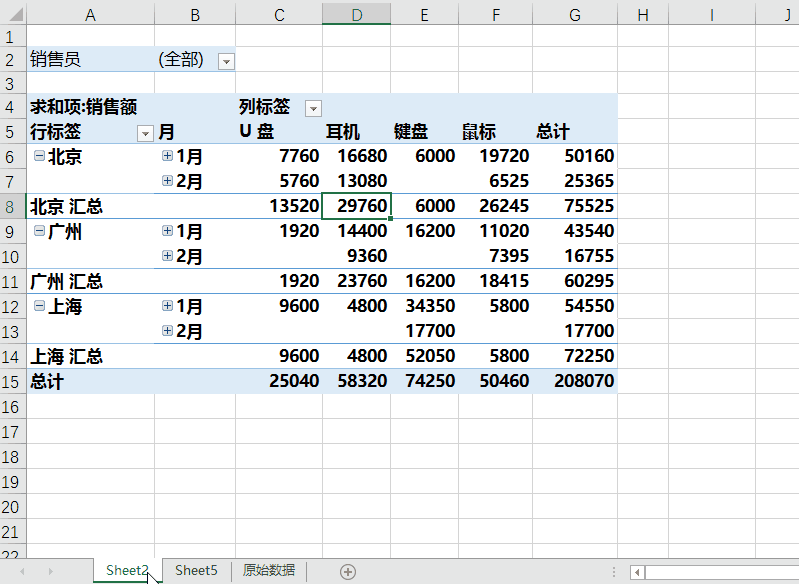Click the tab bar splitter dots

click(x=613, y=571)
